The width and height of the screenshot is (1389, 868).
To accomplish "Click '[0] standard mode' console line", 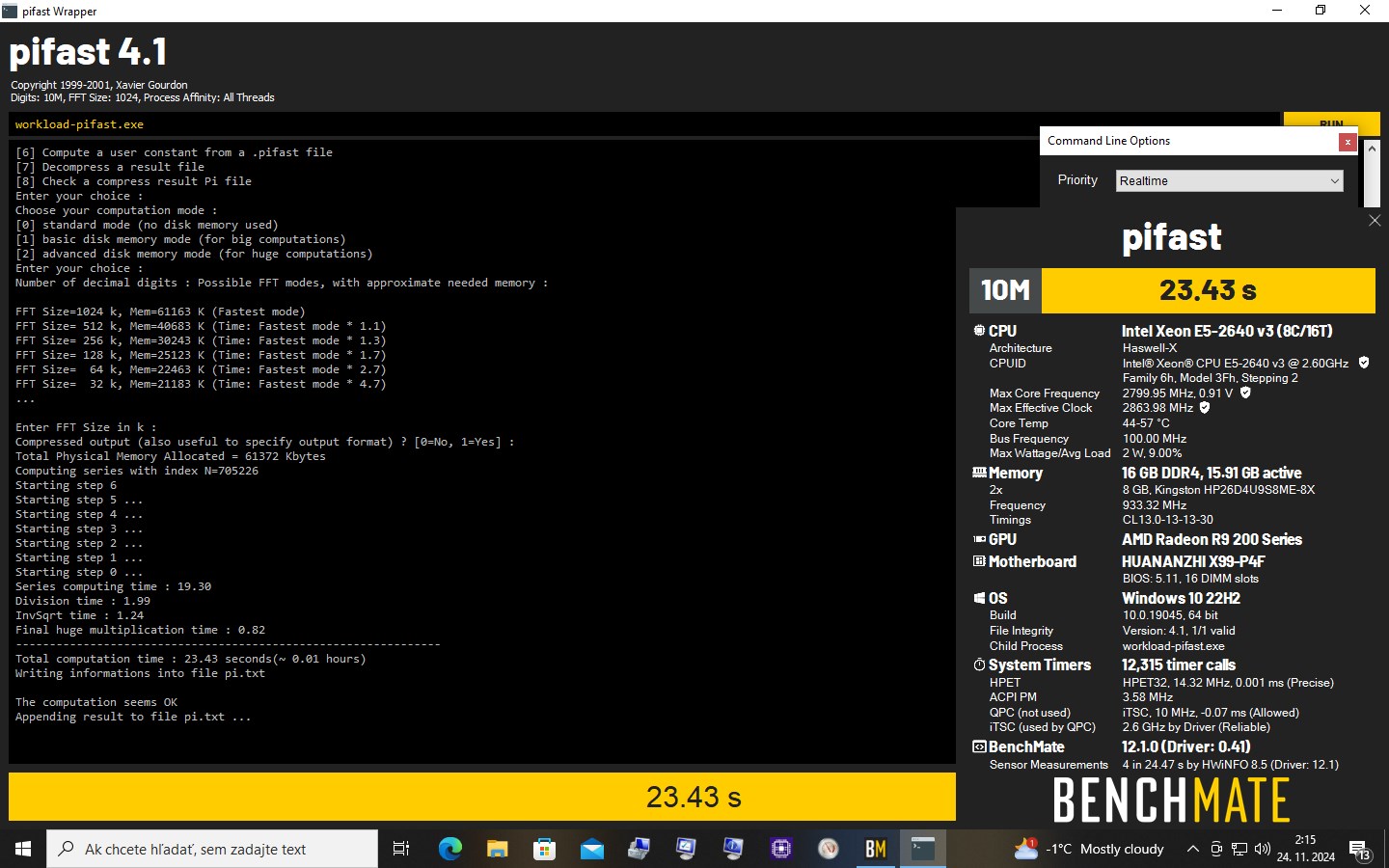I will tap(147, 225).
